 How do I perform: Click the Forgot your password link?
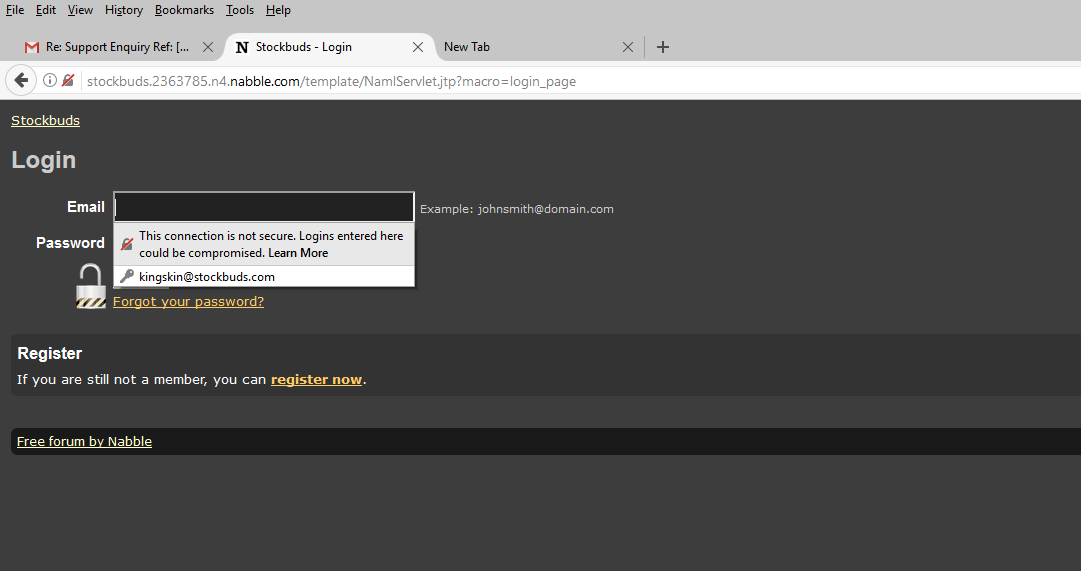(188, 301)
